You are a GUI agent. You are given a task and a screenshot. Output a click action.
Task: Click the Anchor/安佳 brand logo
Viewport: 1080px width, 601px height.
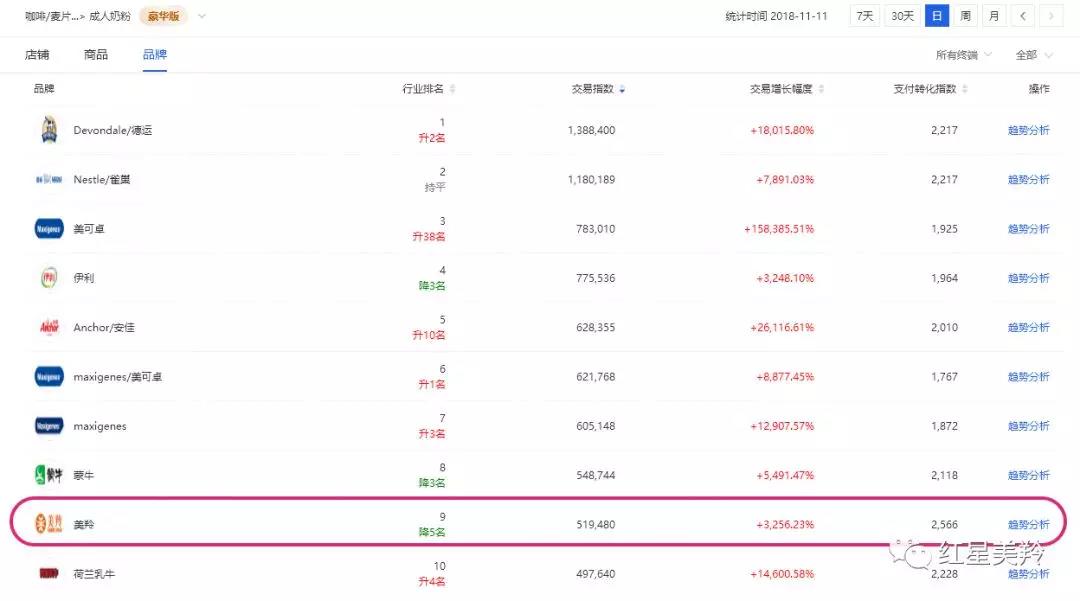click(x=49, y=327)
